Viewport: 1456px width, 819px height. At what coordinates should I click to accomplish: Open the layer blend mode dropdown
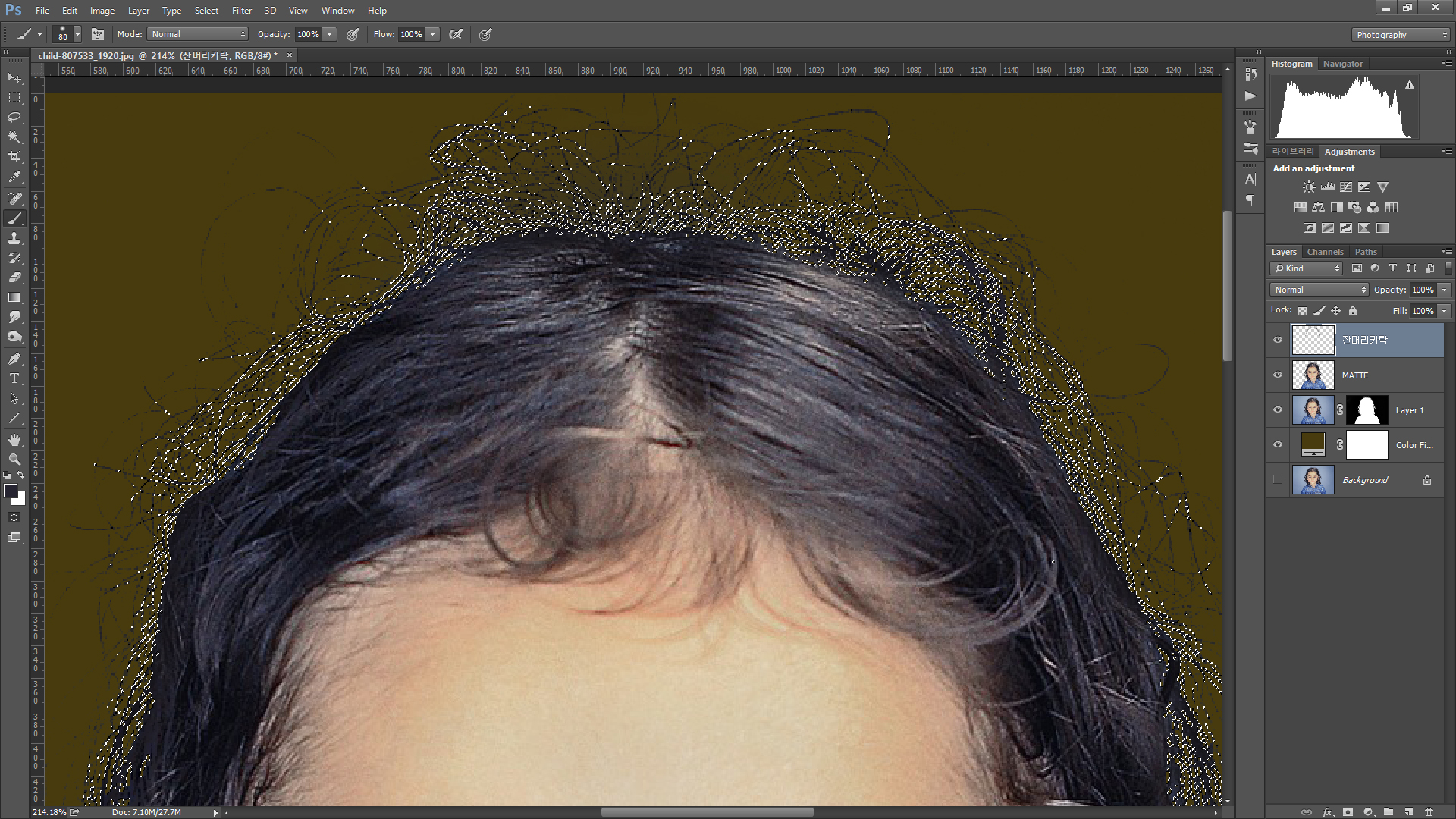coord(1319,290)
